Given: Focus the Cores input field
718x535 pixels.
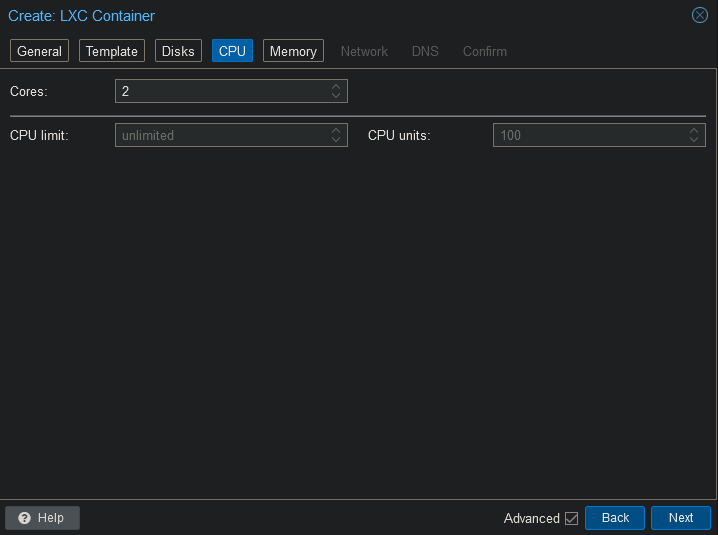Looking at the screenshot, I should pyautogui.click(x=220, y=92).
